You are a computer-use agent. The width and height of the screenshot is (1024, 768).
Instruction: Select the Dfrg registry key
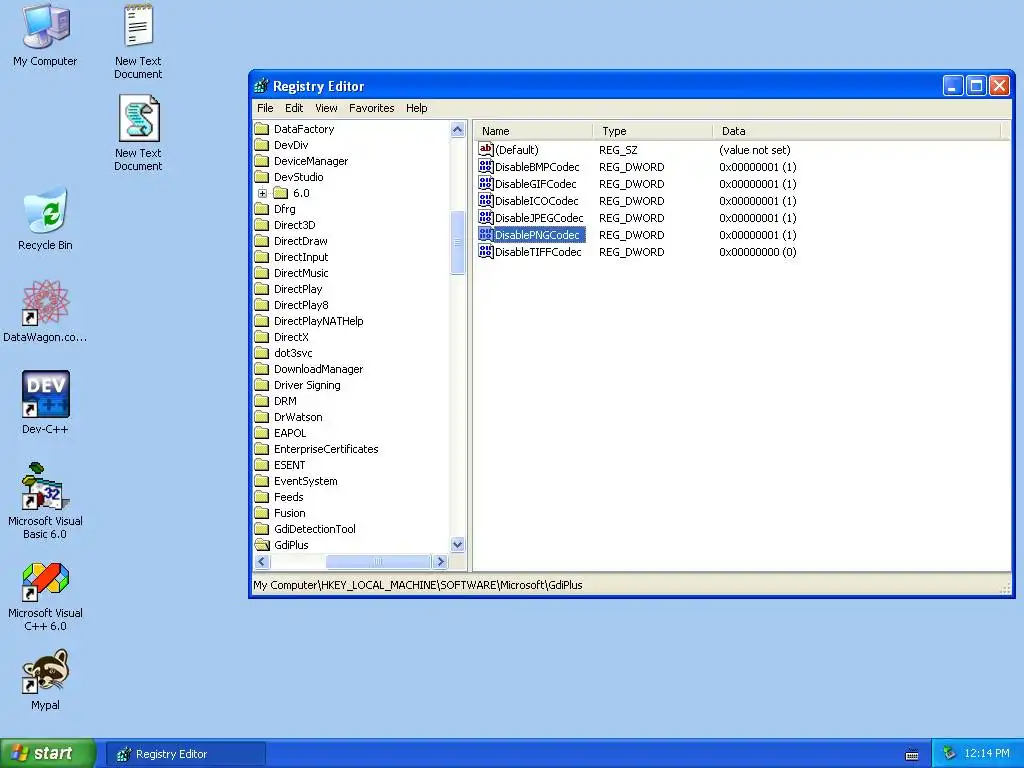pos(285,209)
